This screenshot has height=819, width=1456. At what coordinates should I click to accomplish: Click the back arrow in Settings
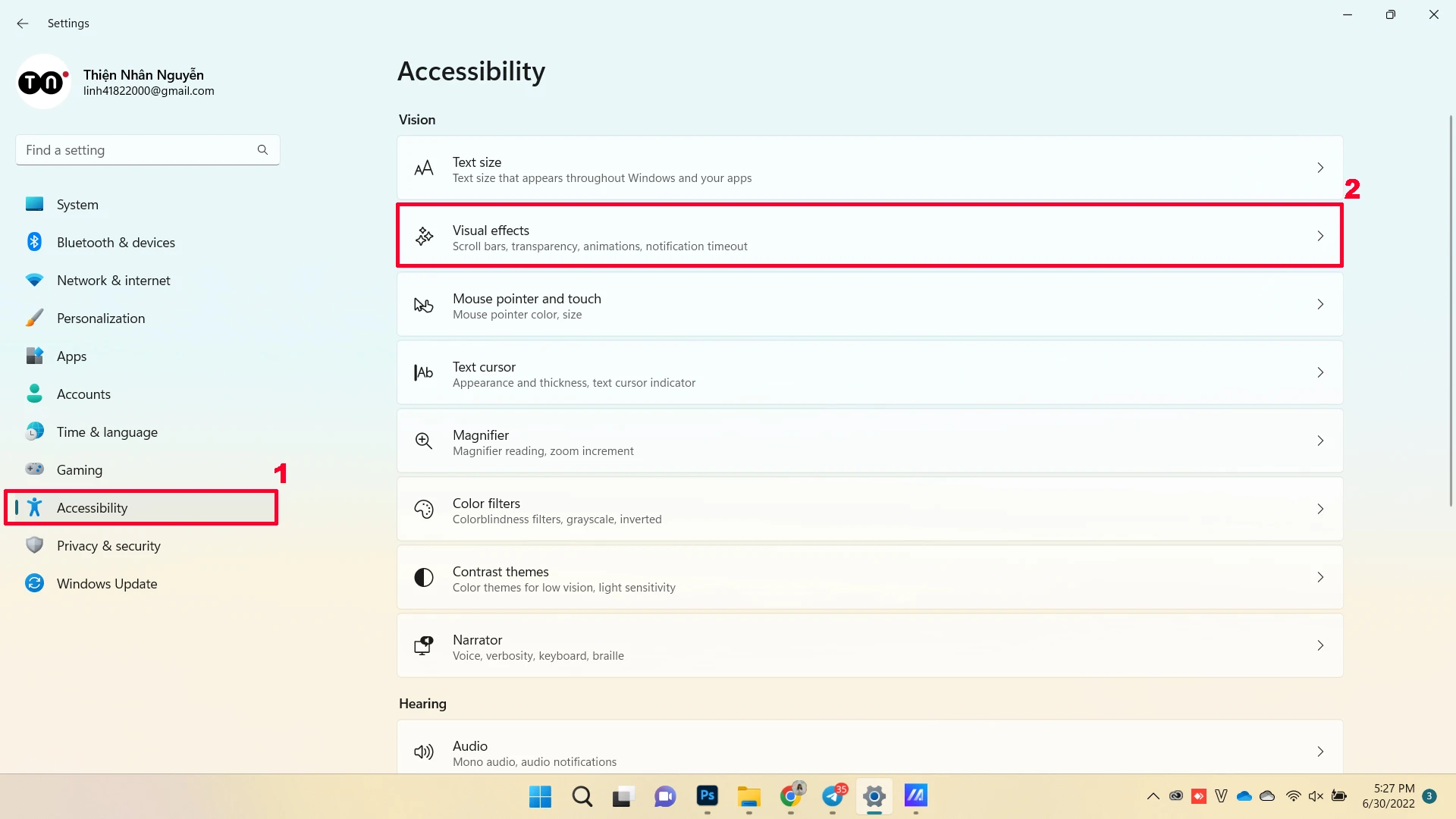click(23, 24)
